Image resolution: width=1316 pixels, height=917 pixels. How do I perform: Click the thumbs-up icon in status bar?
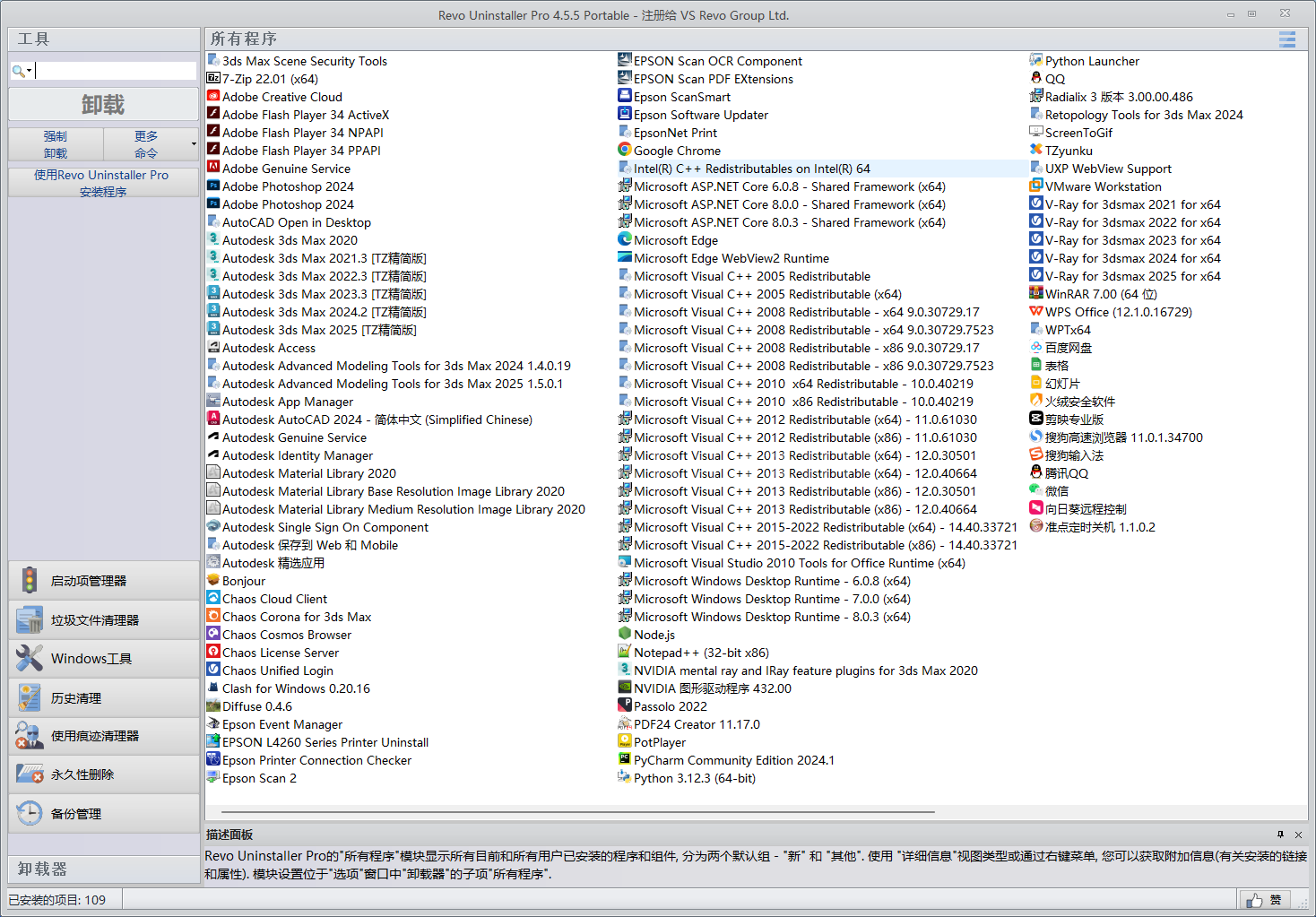(x=1253, y=900)
